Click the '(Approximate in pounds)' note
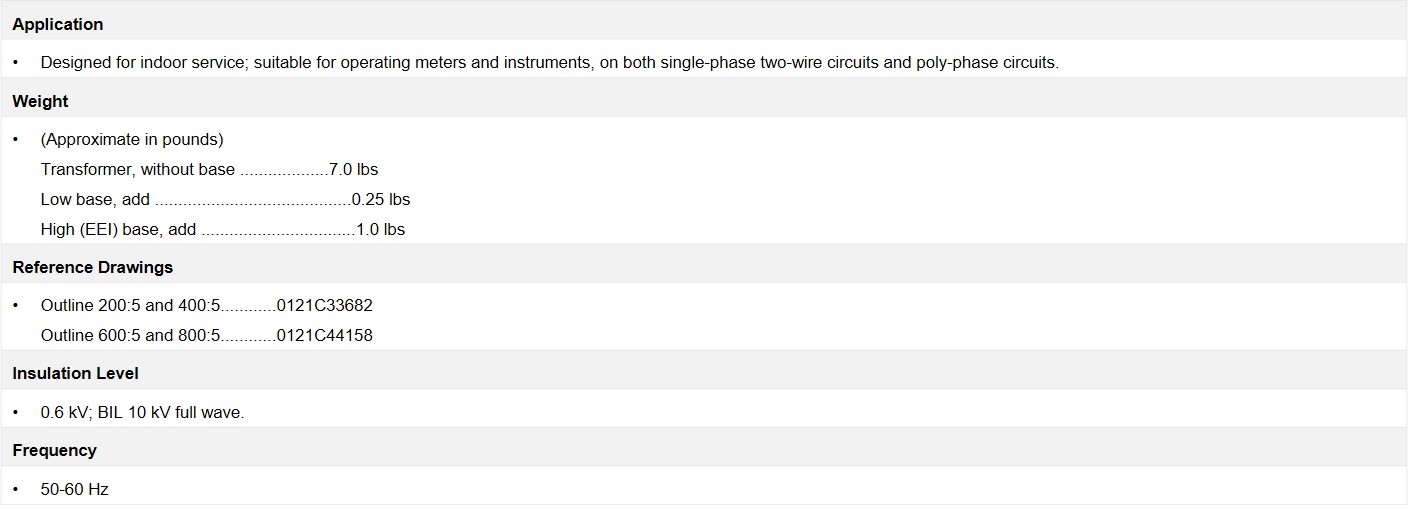Viewport: 1408px width, 510px height. [132, 139]
